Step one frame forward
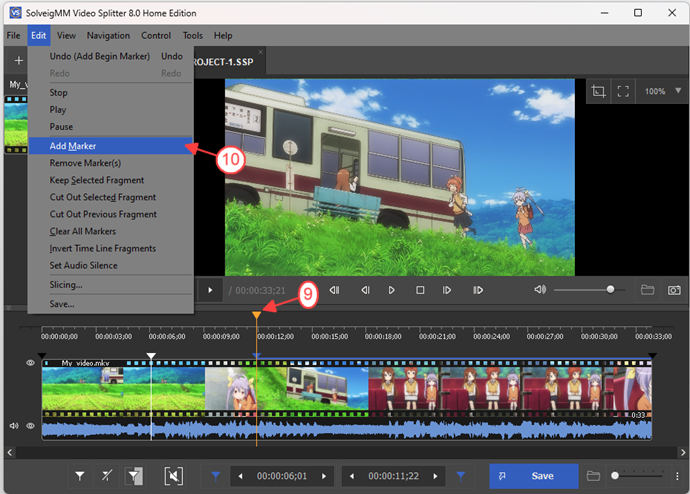Image resolution: width=690 pixels, height=494 pixels. point(447,290)
